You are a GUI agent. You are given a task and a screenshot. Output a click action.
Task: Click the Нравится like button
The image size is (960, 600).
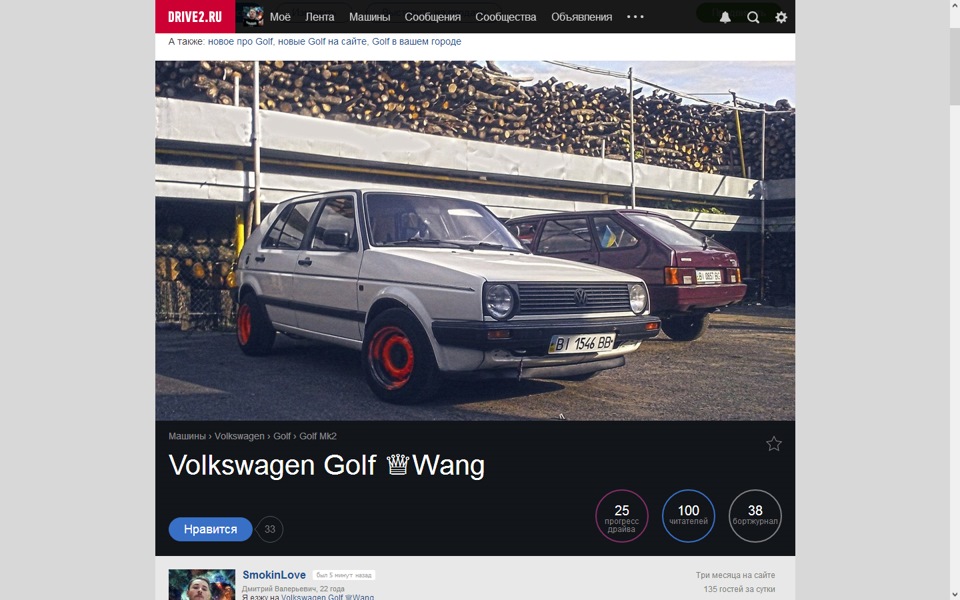(210, 529)
